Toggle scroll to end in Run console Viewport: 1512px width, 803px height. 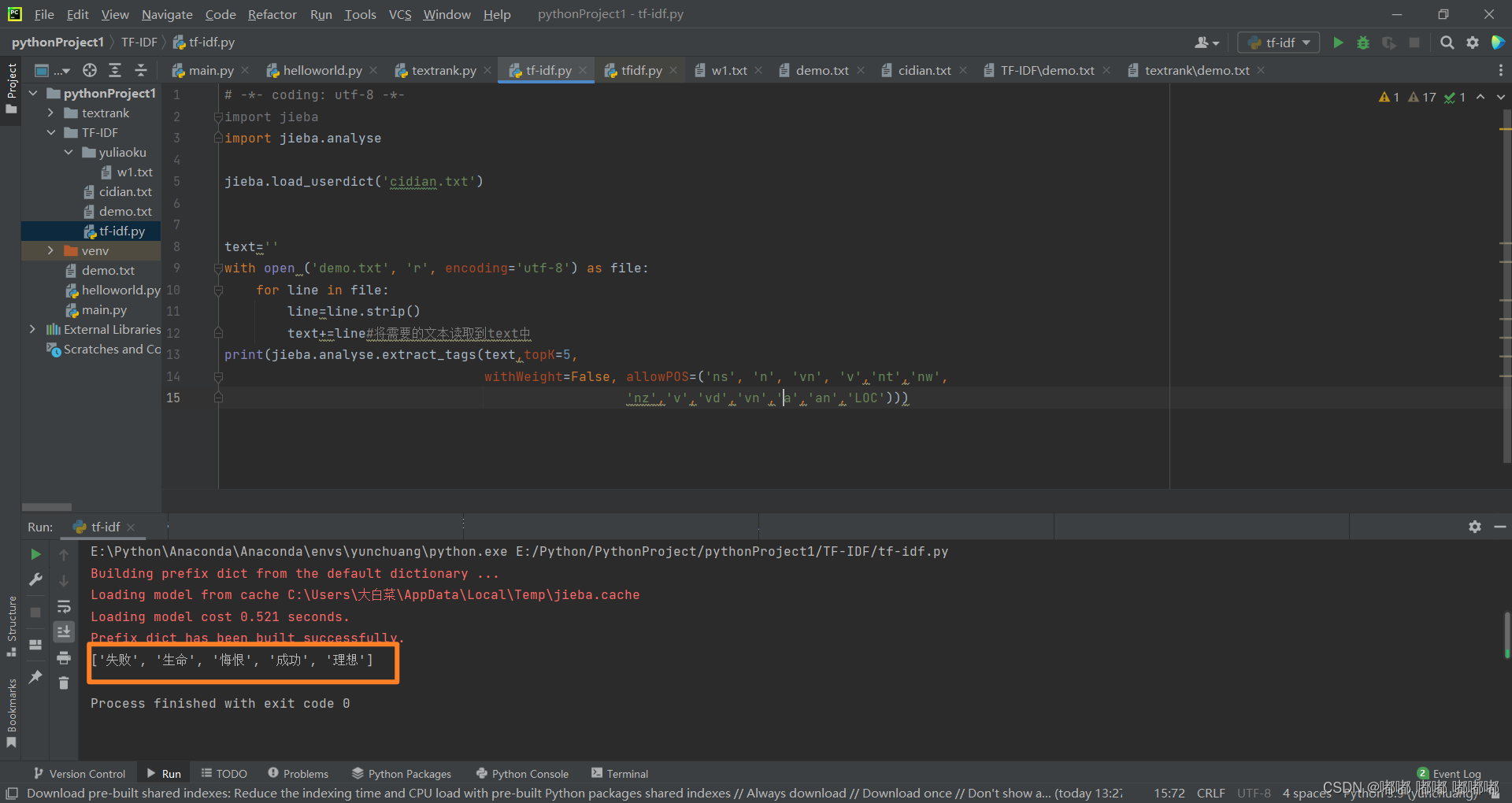coord(64,631)
